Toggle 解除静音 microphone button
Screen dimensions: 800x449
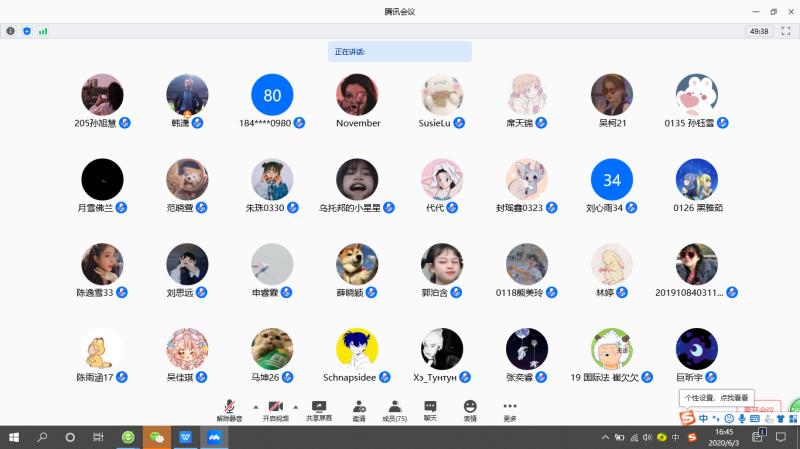tap(230, 410)
